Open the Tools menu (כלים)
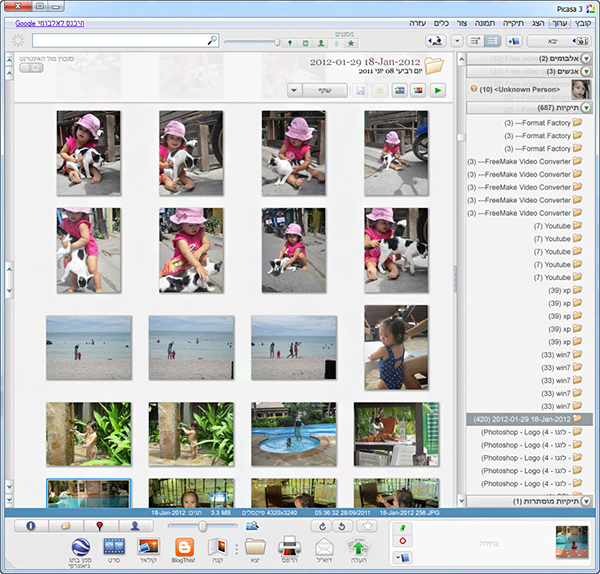The height and width of the screenshot is (574, 600). click(x=441, y=23)
